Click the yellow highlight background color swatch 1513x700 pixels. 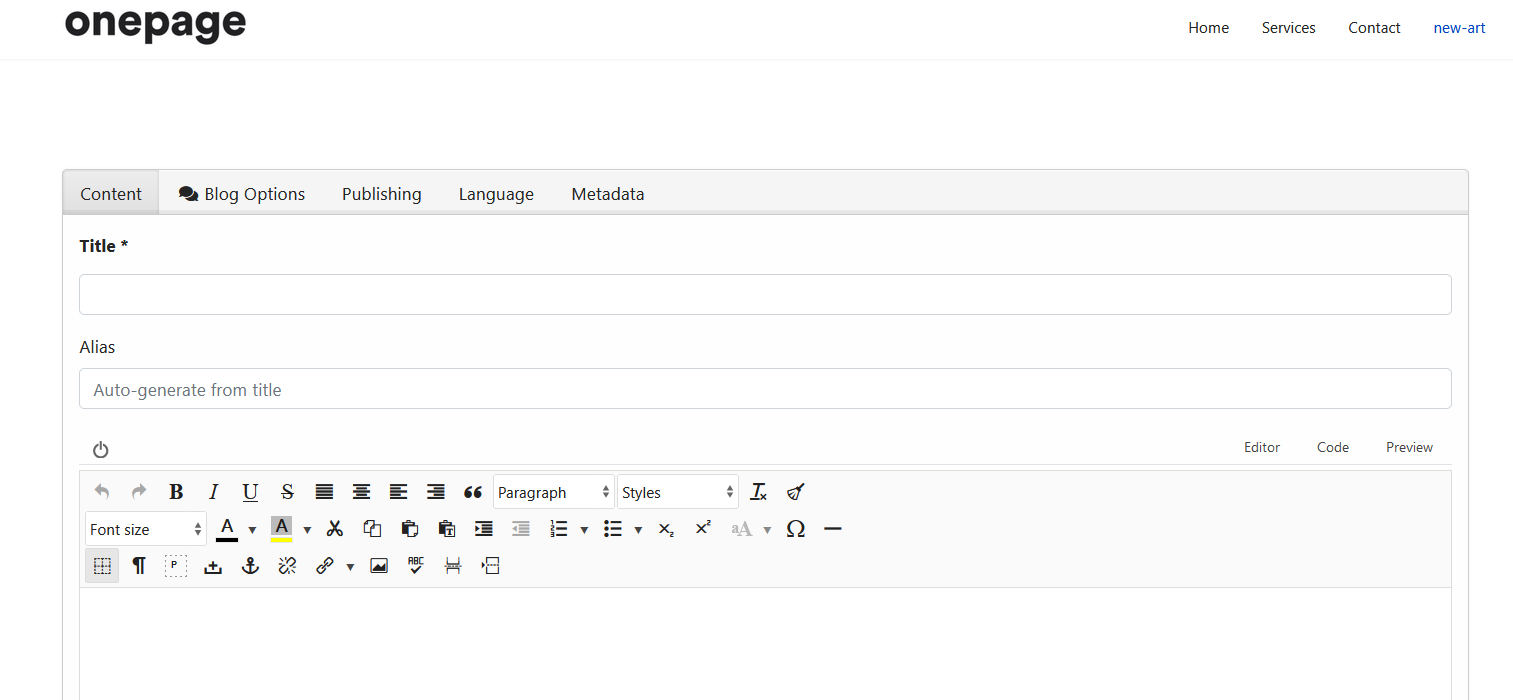pos(281,529)
